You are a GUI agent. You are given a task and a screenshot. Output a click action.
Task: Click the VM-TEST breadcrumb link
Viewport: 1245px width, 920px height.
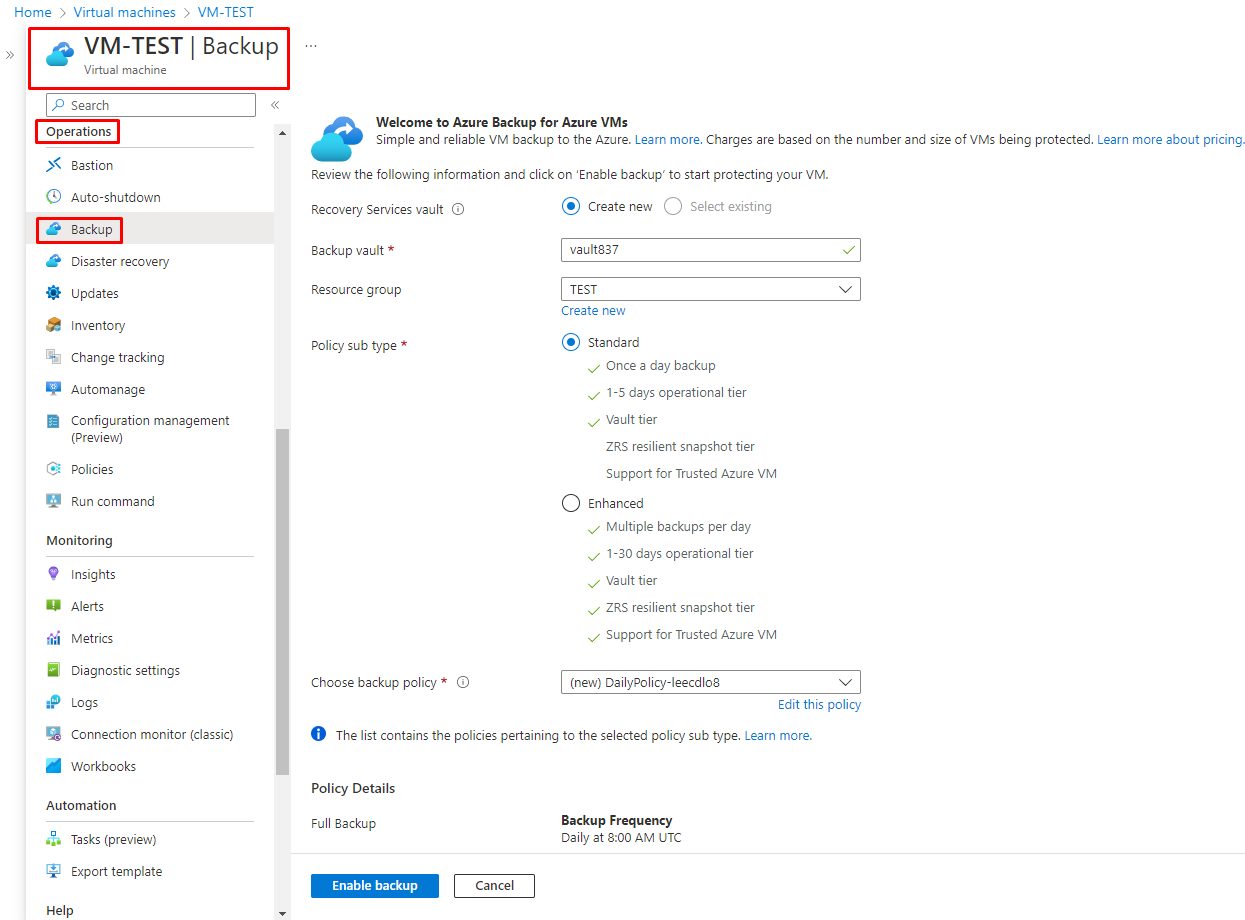click(224, 13)
